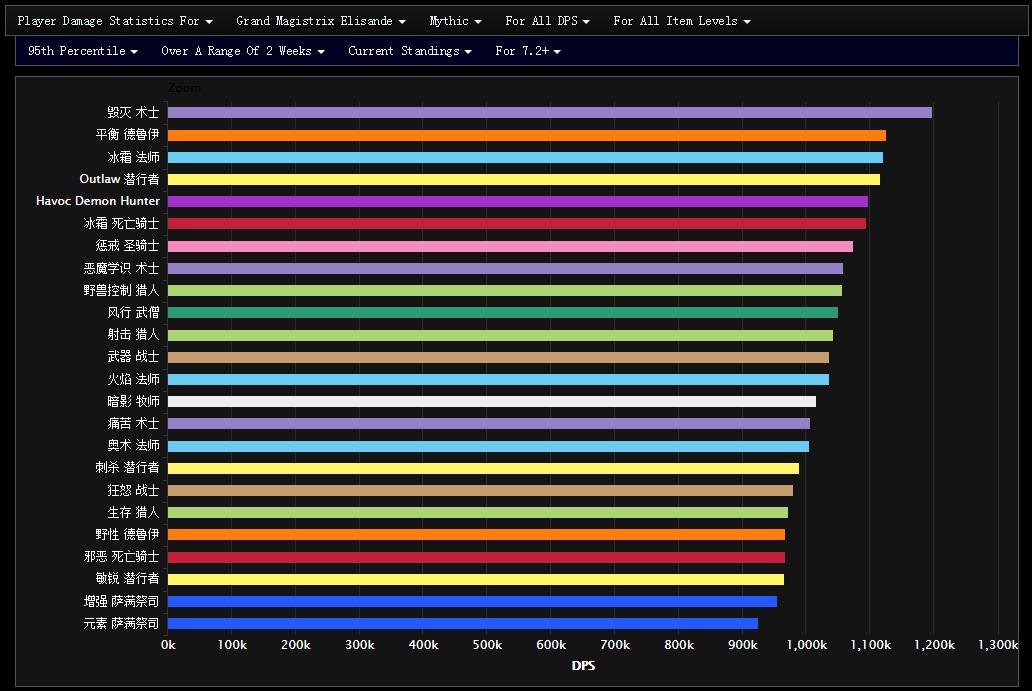Image resolution: width=1032 pixels, height=691 pixels.
Task: Select the orange 平衡 德鲁伊 bar
Action: [x=526, y=135]
